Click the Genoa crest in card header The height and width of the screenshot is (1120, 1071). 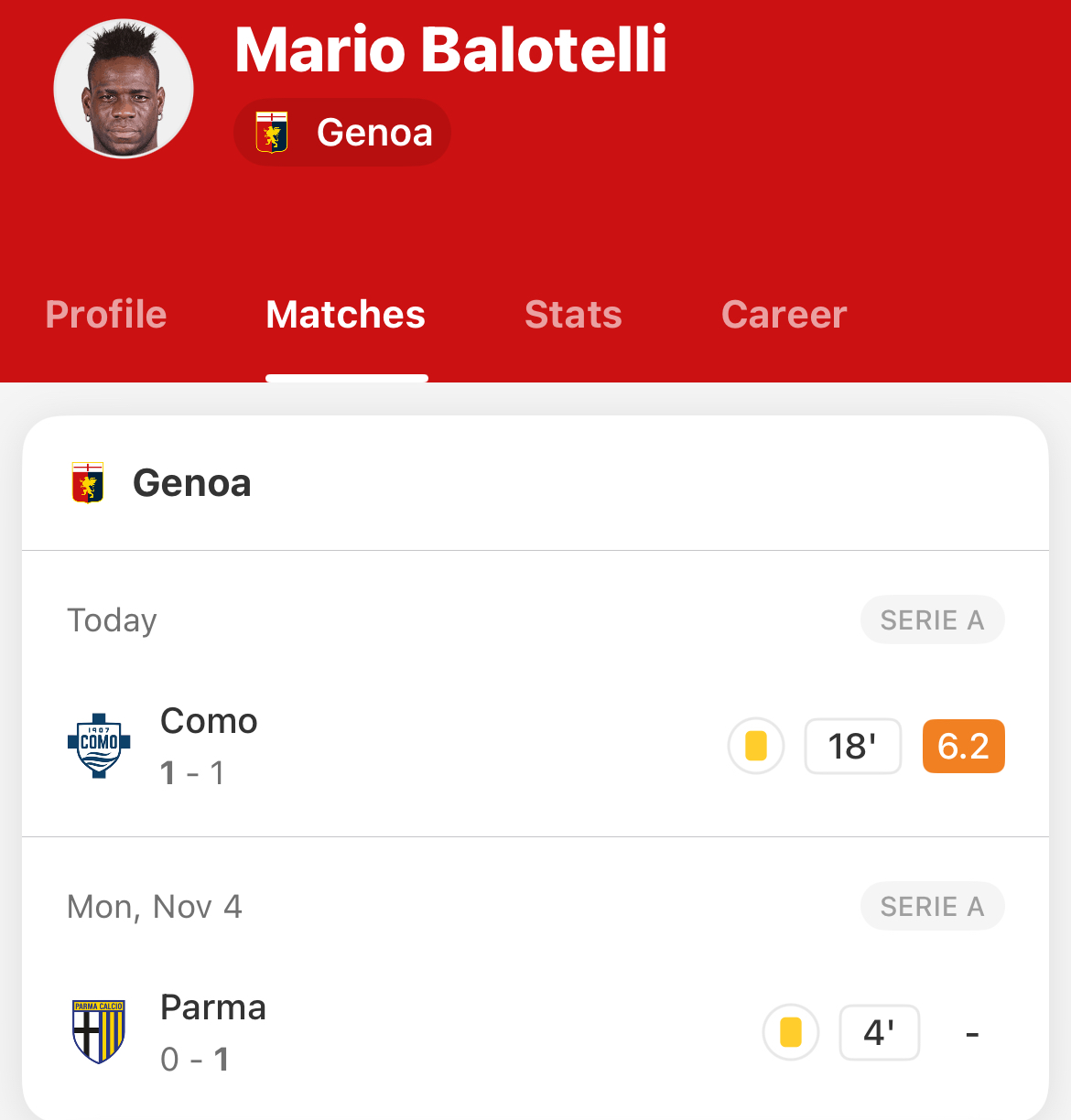click(x=88, y=483)
